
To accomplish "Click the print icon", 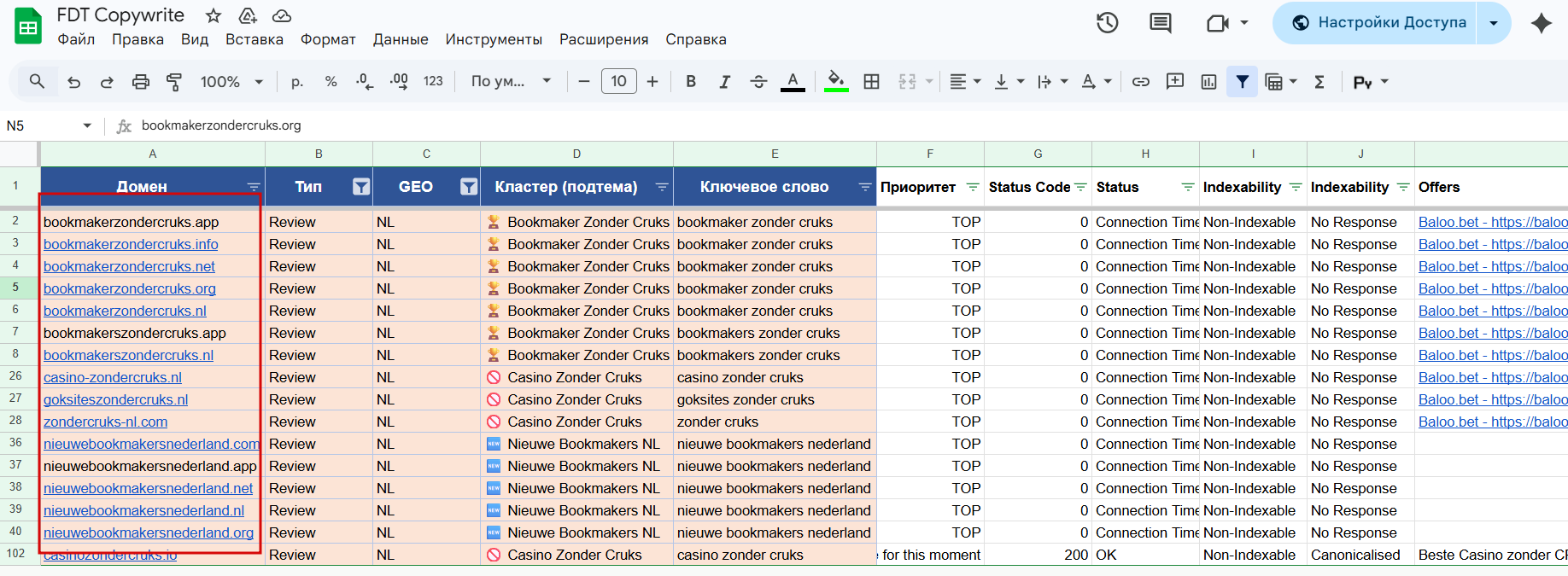I will 141,82.
